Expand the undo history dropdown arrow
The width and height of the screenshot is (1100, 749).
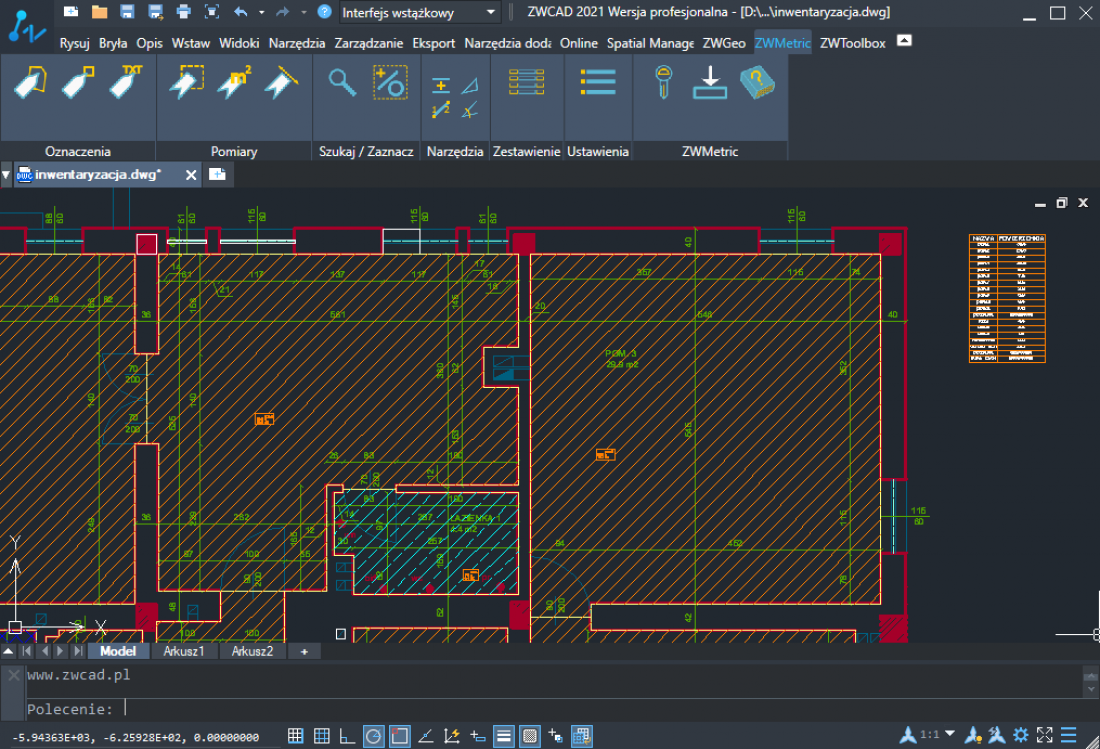coord(261,12)
